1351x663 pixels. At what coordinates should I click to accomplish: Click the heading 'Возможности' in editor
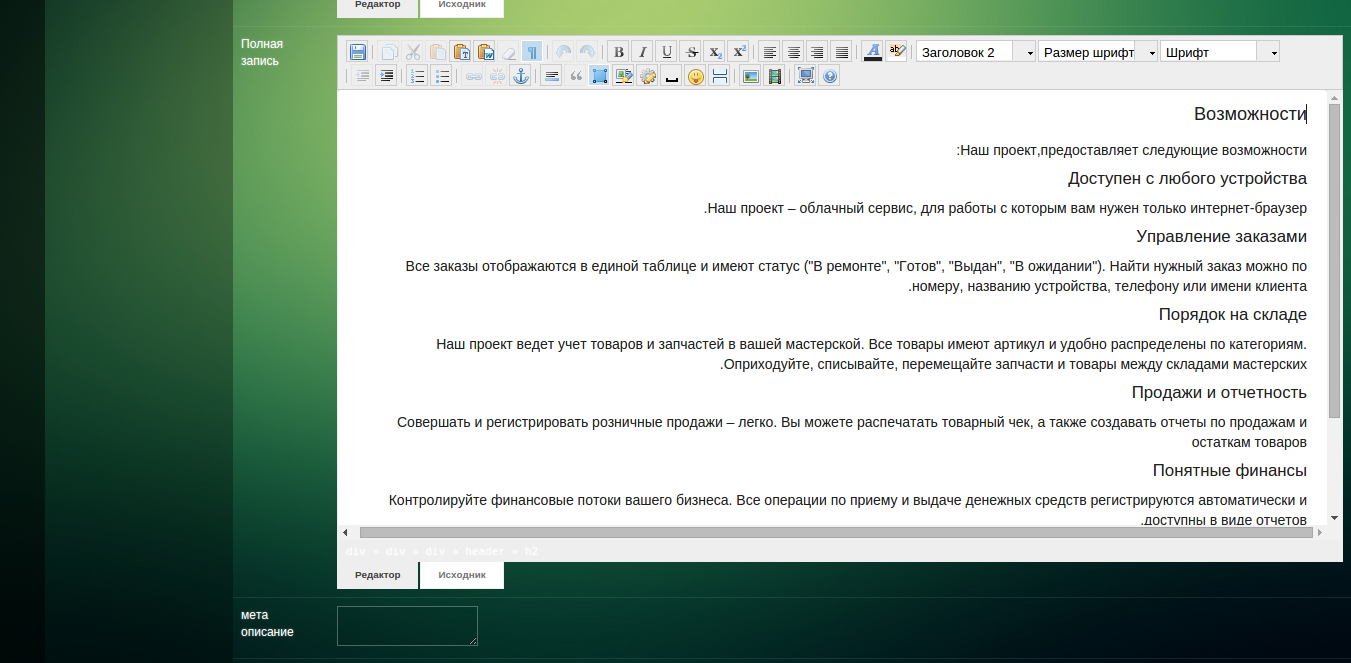1250,114
